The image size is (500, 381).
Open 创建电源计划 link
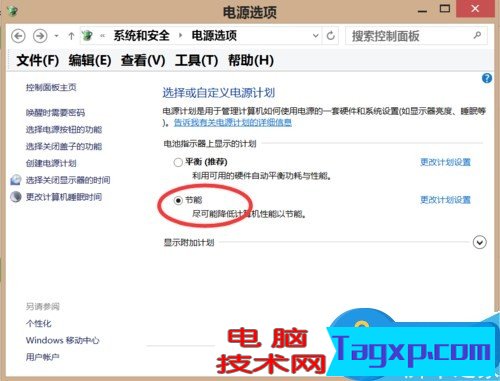[x=51, y=163]
